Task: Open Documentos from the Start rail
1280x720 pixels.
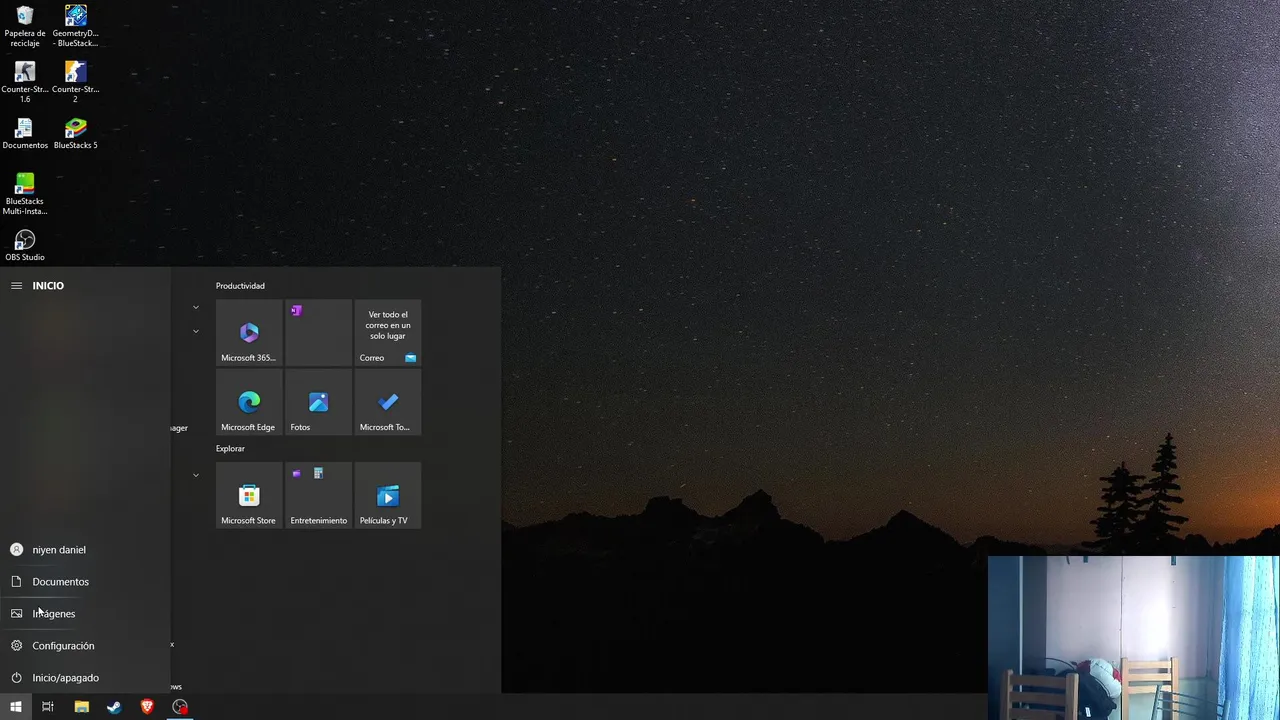Action: (x=85, y=582)
